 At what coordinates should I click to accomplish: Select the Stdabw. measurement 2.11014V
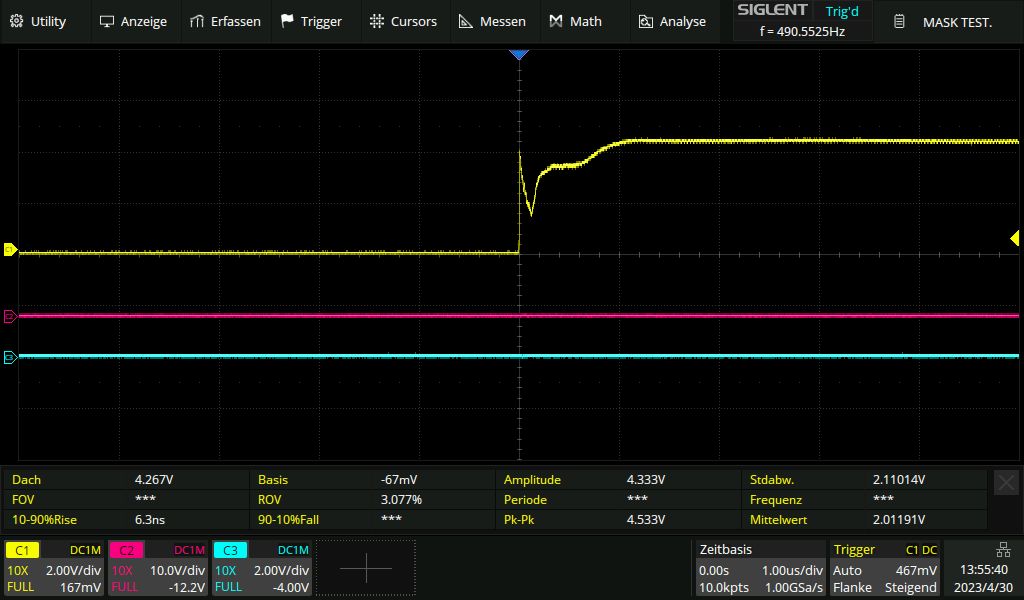pyautogui.click(x=864, y=479)
